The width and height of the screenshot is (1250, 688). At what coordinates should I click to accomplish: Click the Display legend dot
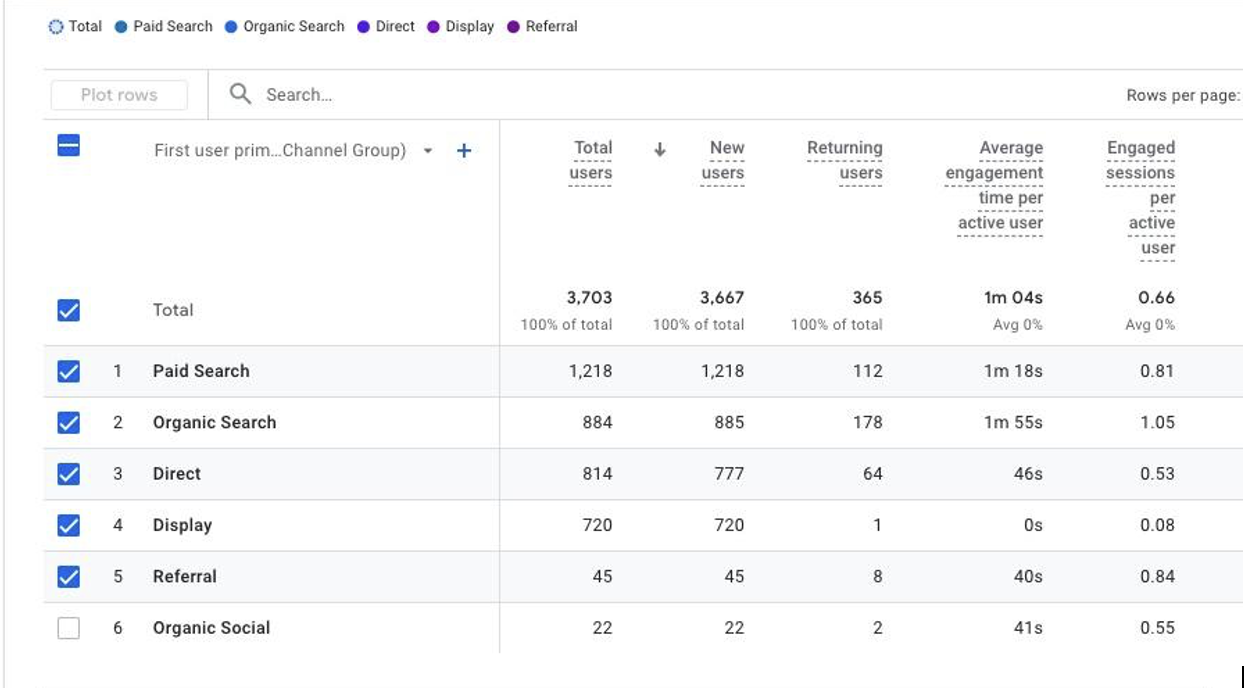pyautogui.click(x=433, y=27)
